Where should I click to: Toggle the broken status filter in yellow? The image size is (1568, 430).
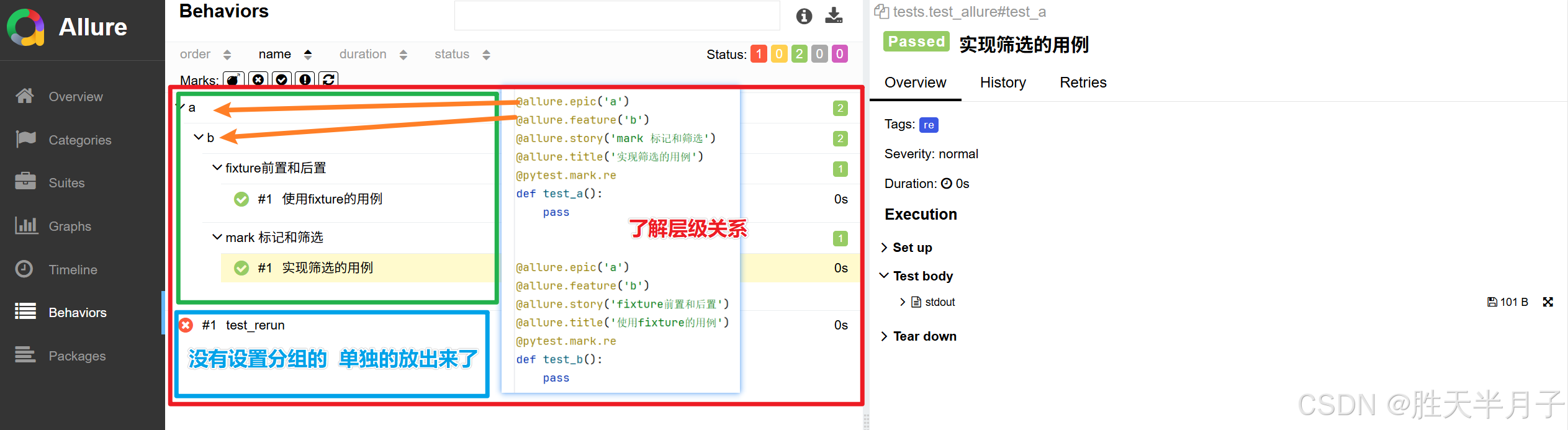click(x=779, y=54)
